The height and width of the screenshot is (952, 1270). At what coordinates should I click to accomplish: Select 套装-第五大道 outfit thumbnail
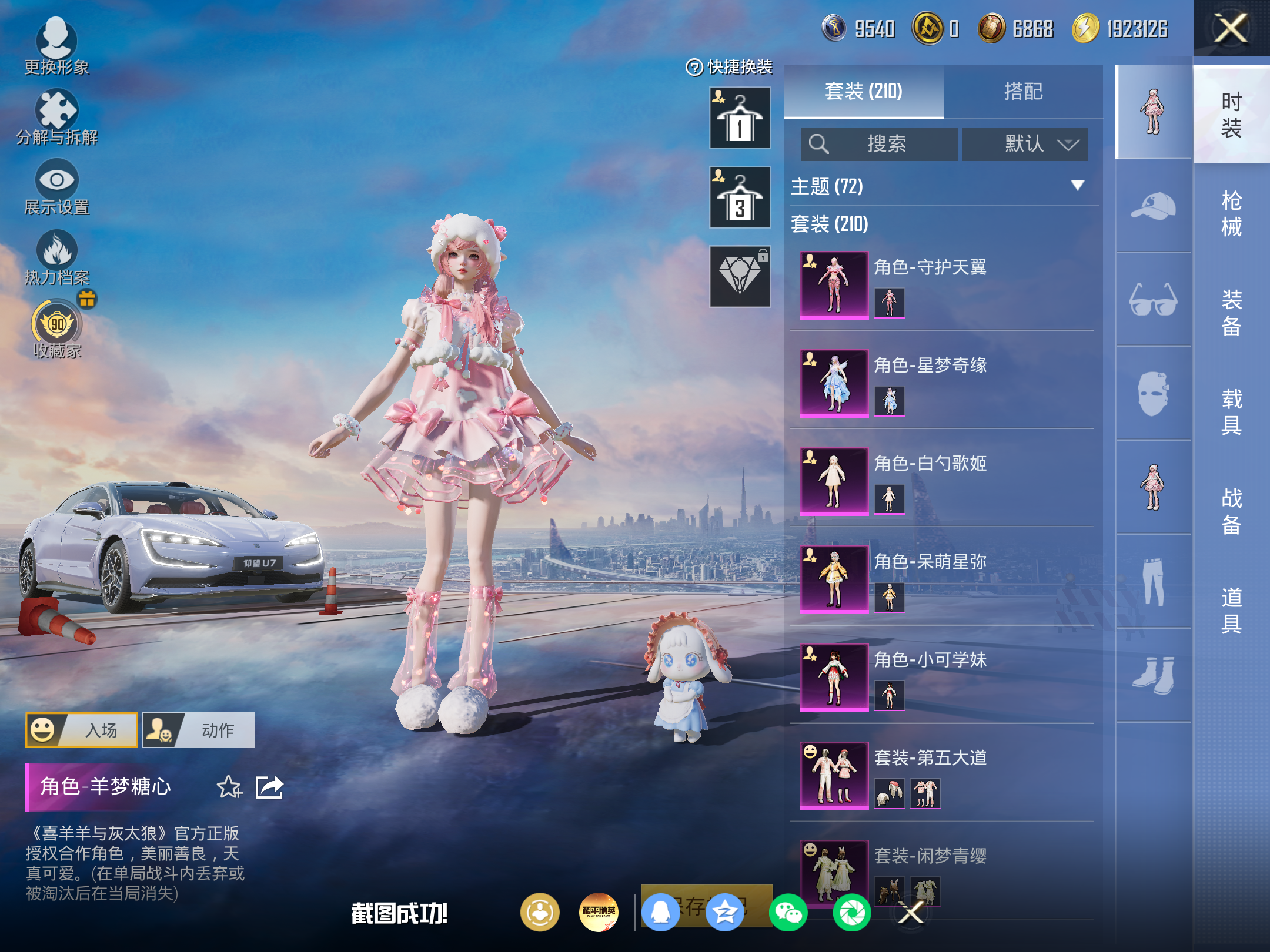tap(834, 776)
